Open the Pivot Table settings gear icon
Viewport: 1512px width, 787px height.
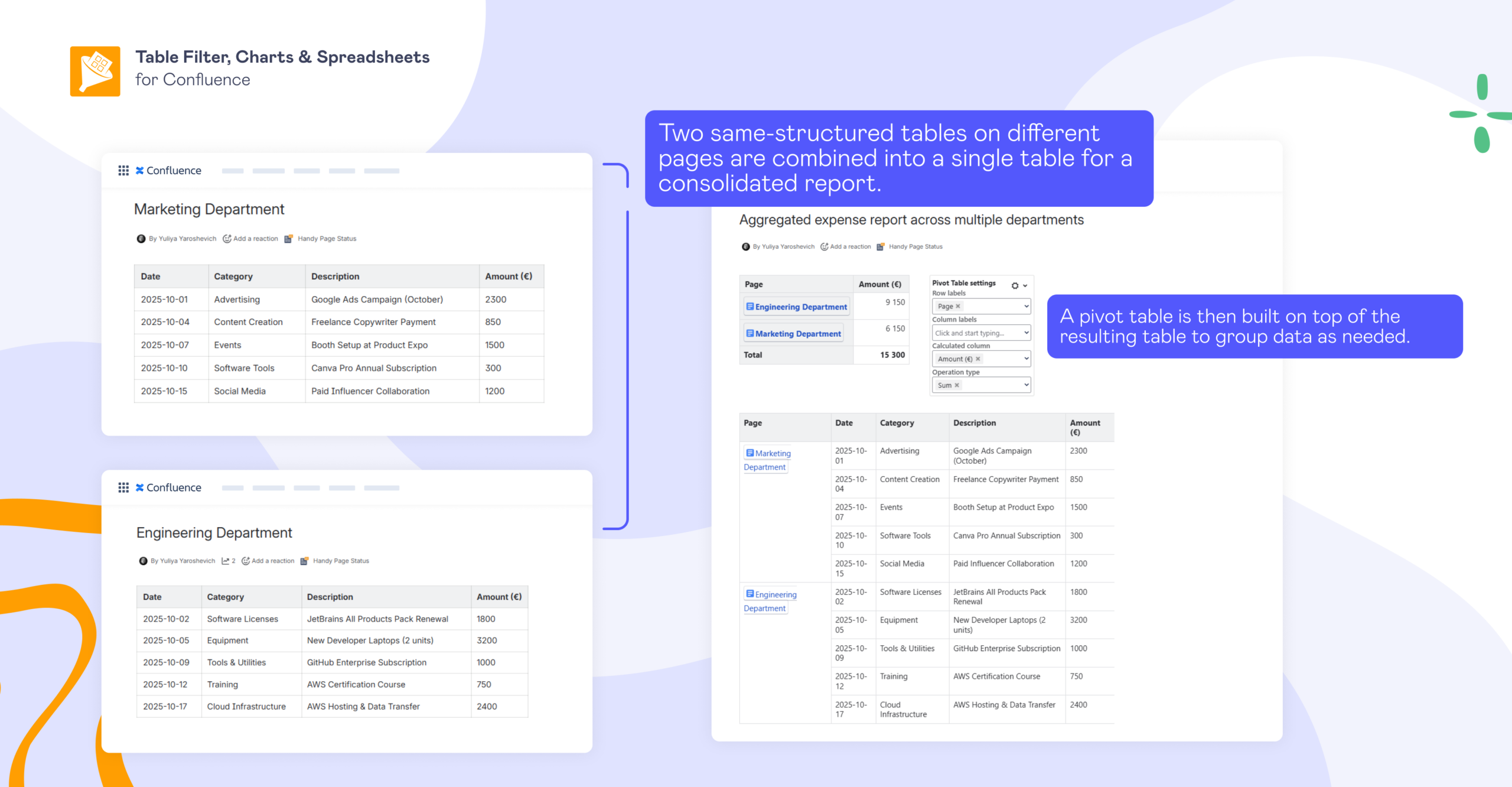1015,286
